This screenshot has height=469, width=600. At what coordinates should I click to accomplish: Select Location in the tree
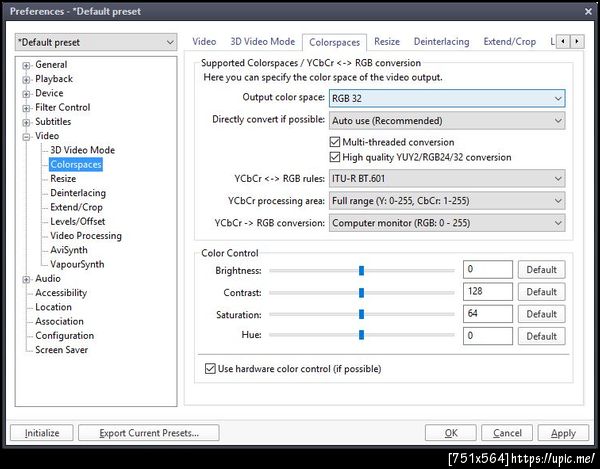[54, 307]
